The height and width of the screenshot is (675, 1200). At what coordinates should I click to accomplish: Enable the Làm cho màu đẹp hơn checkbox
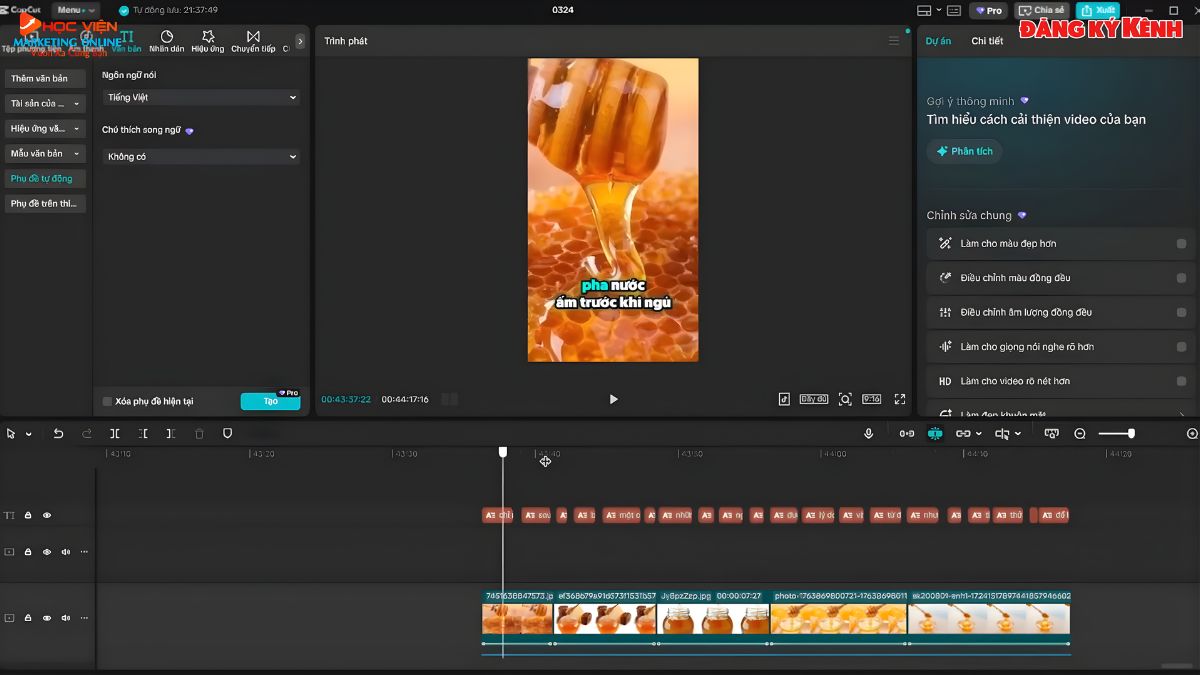(x=1181, y=244)
